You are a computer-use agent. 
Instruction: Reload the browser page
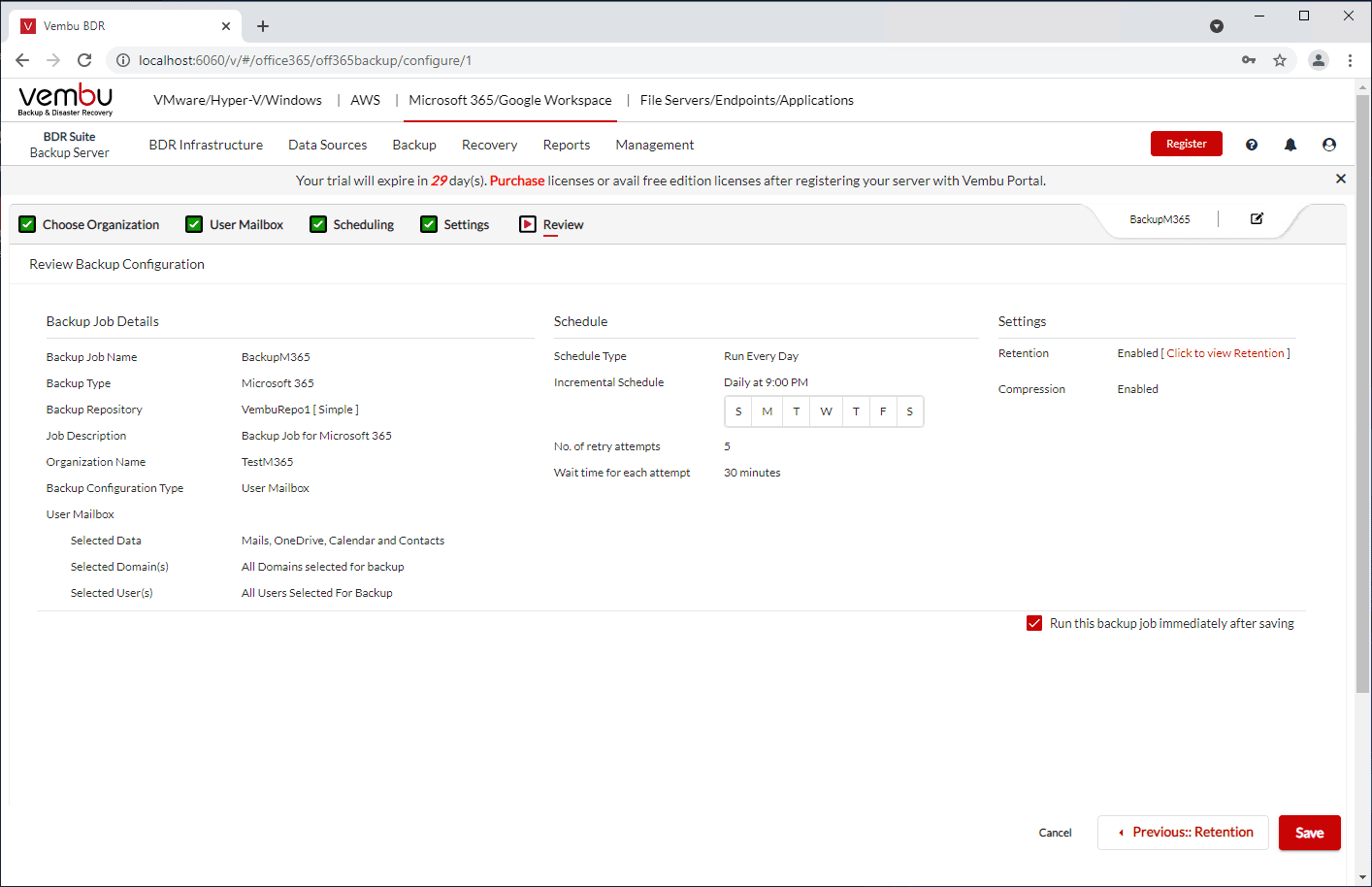[84, 60]
